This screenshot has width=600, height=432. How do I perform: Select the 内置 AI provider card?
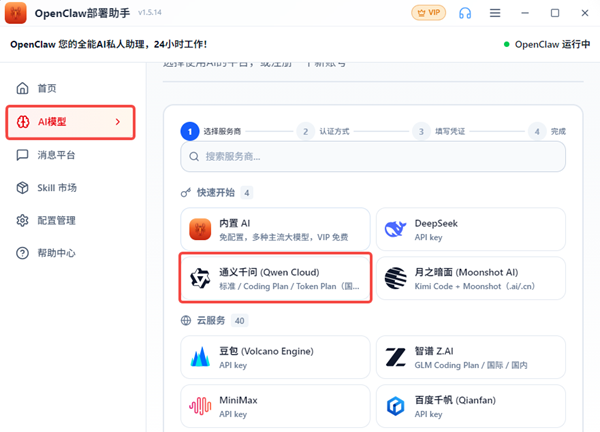coord(276,229)
